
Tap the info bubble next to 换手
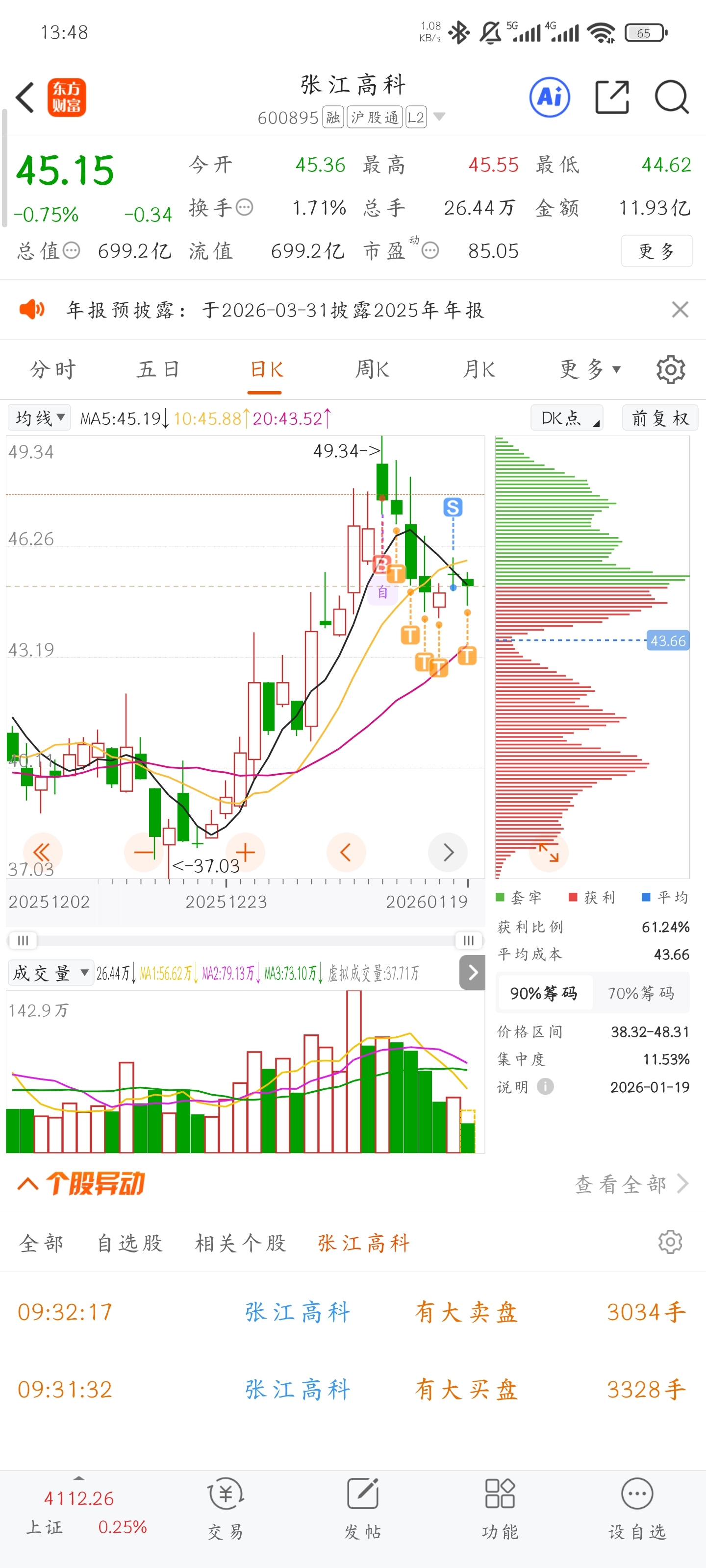[244, 208]
